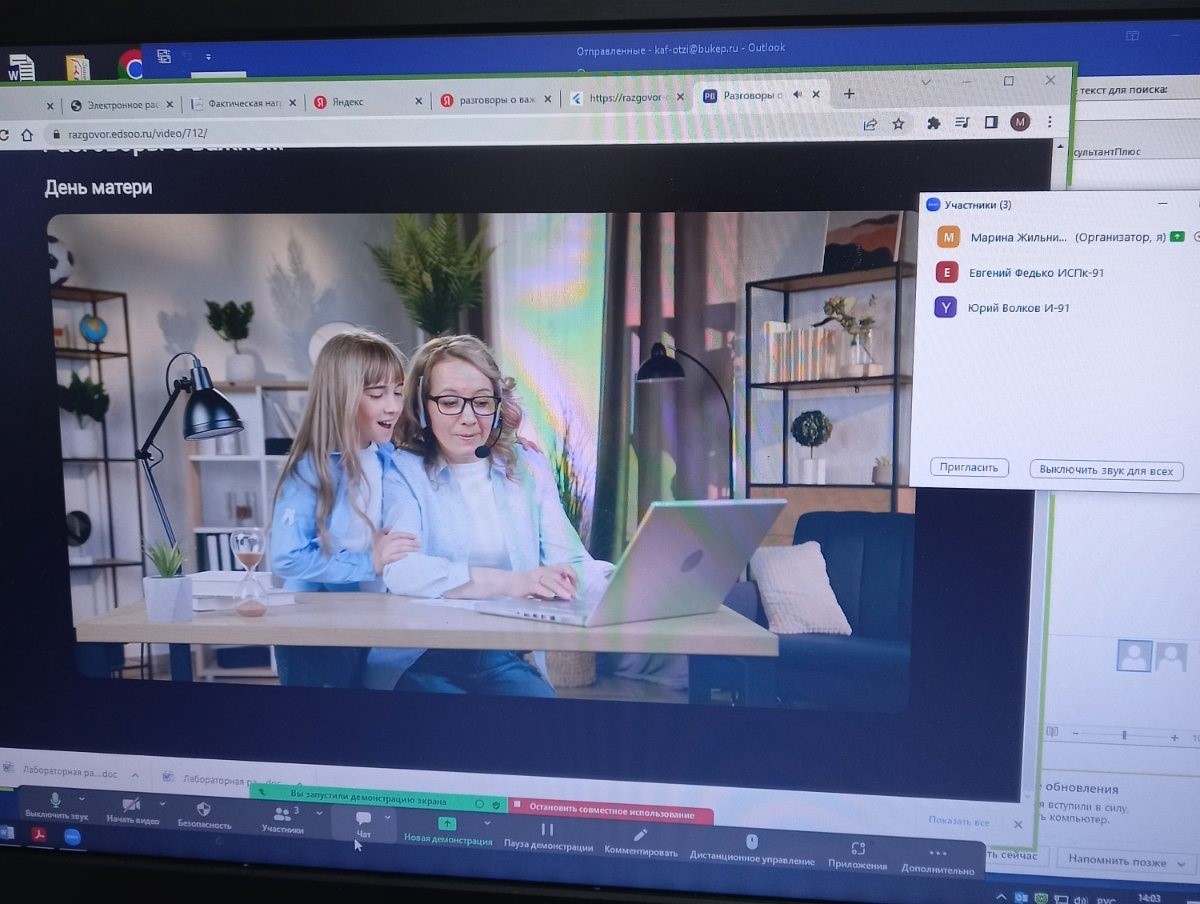This screenshot has width=1200, height=904.
Task: Close the Chrome downloads bar
Action: click(1017, 824)
